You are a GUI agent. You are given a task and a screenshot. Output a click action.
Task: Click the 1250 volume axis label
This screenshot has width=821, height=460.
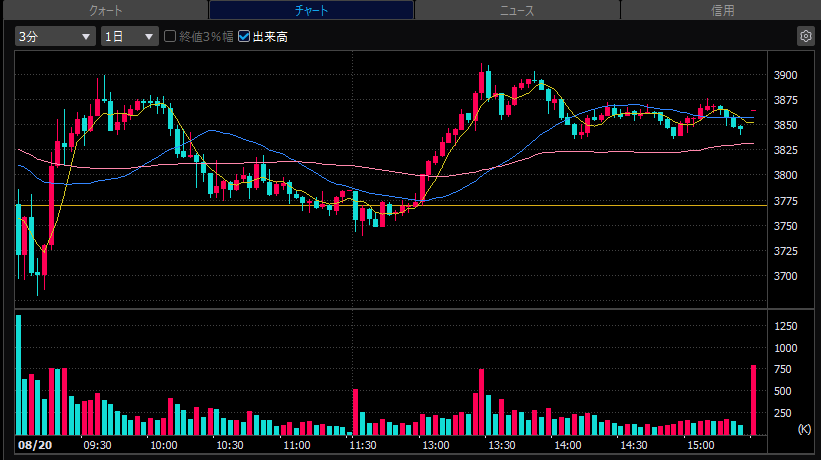click(x=785, y=326)
